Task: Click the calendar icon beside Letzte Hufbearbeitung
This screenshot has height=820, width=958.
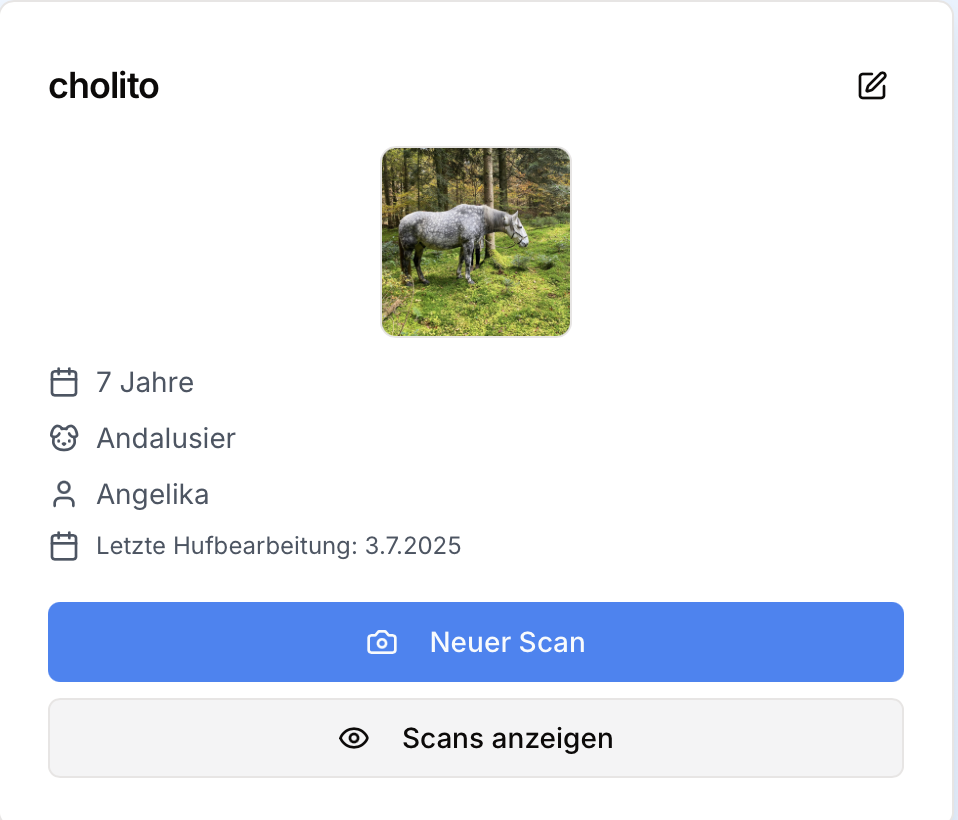Action: 64,546
